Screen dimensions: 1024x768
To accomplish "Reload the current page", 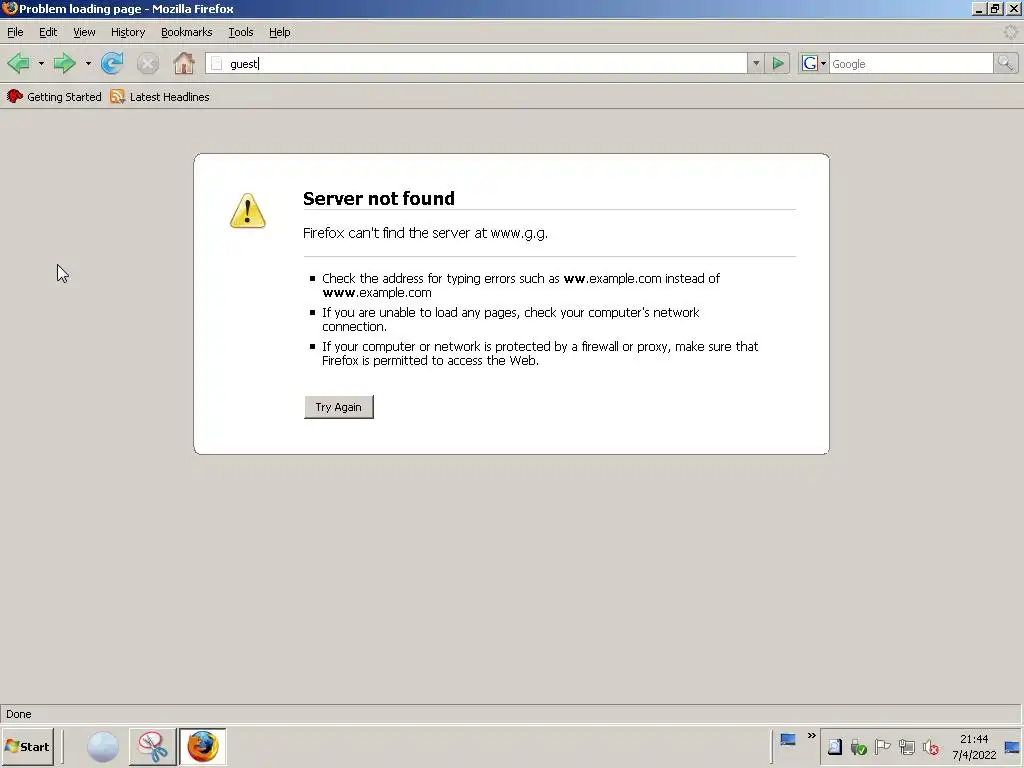I will (112, 63).
